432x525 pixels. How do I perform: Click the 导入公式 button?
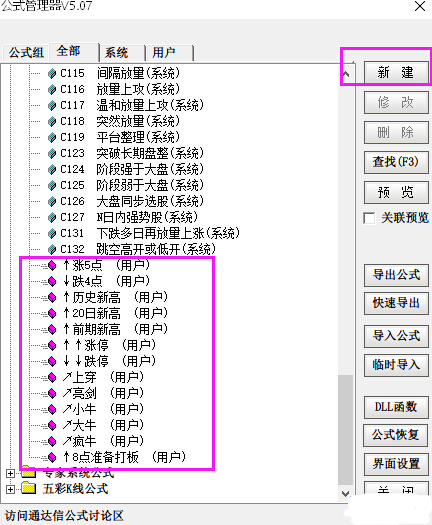point(396,336)
